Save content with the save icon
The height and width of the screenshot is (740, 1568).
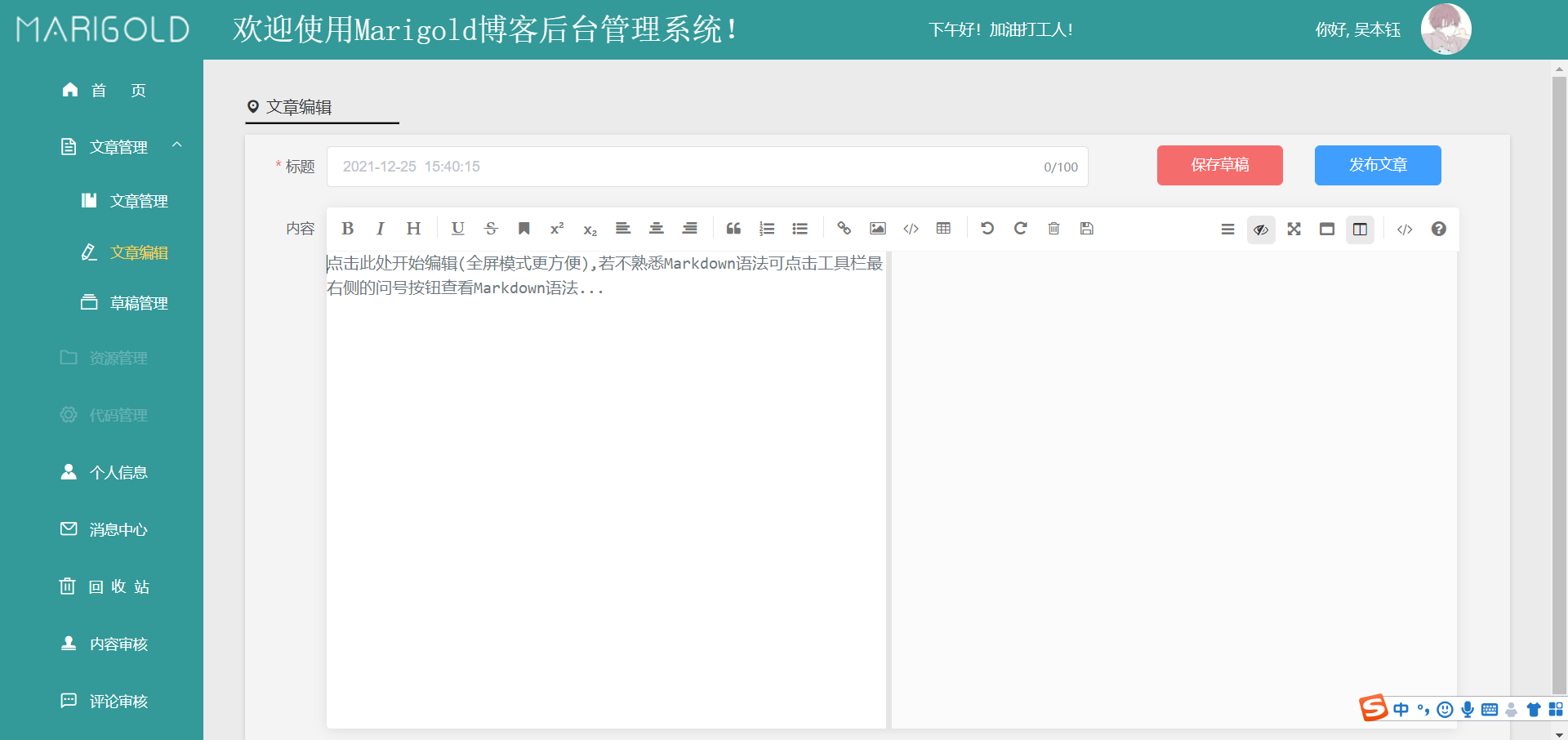point(1086,229)
